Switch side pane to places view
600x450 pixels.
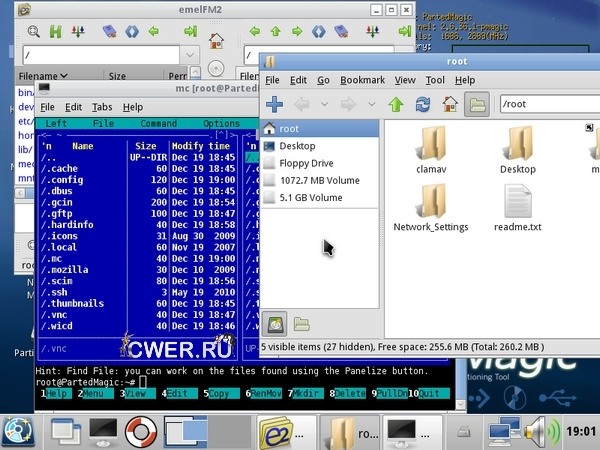(273, 323)
